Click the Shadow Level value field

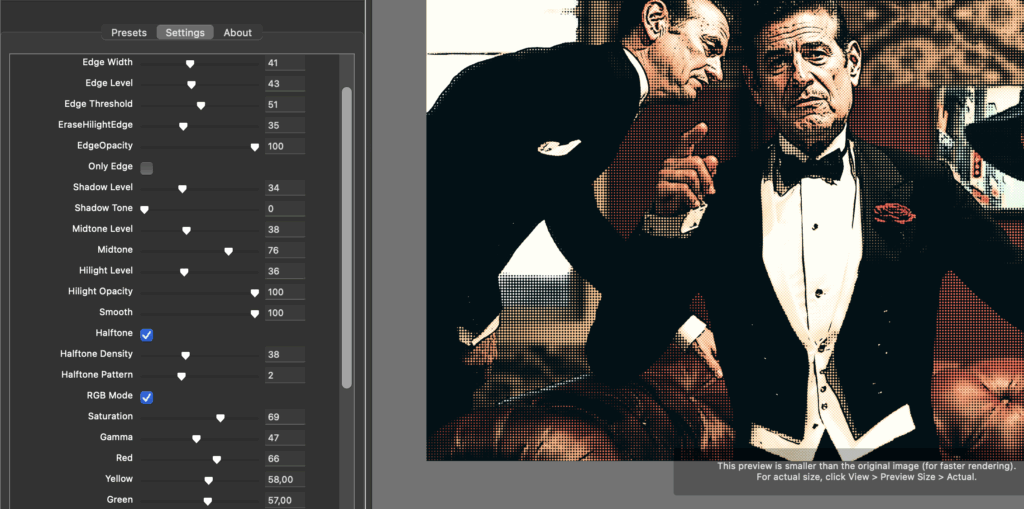pos(285,188)
